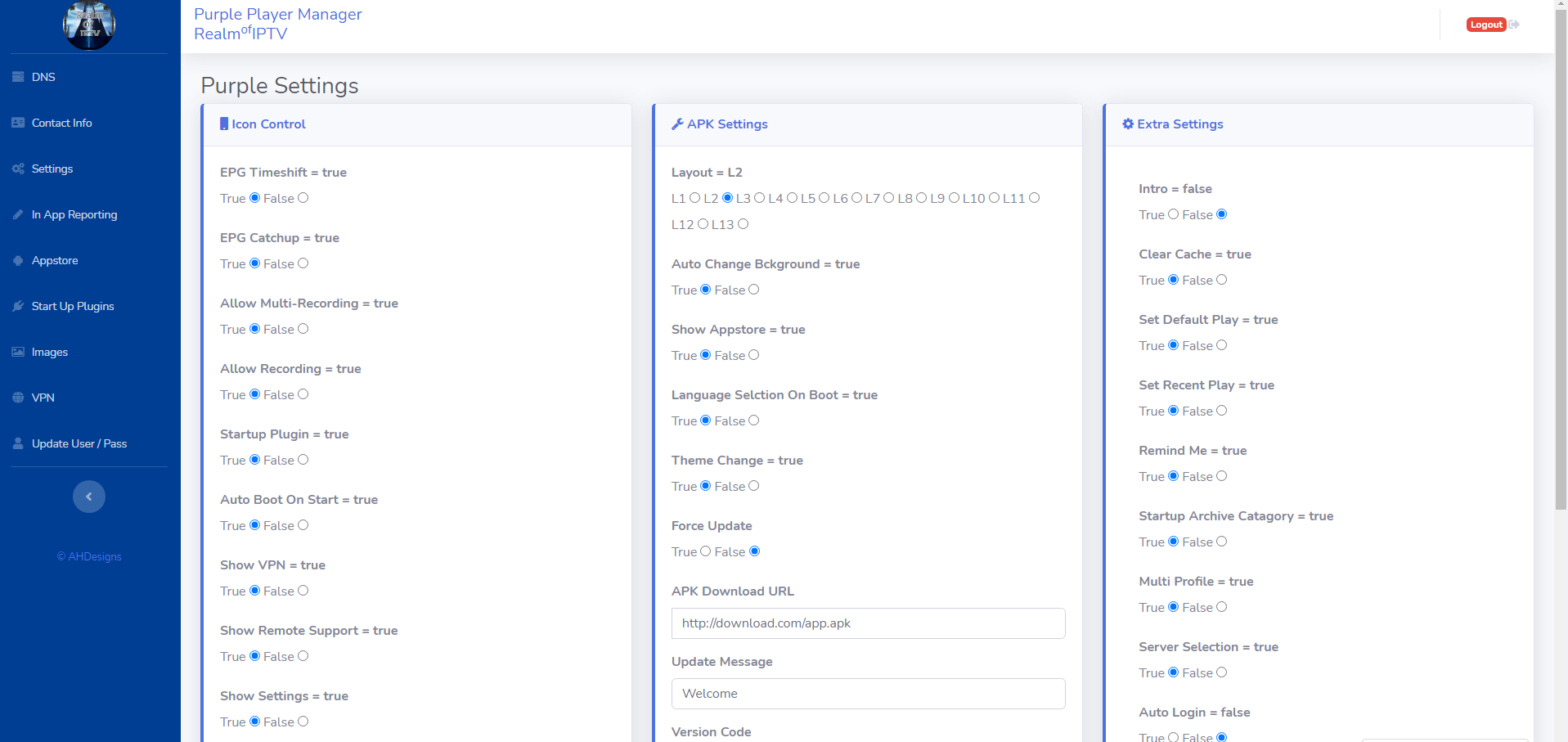Set Remind Me to False
Screen dimensions: 1568x742
coord(1222,476)
